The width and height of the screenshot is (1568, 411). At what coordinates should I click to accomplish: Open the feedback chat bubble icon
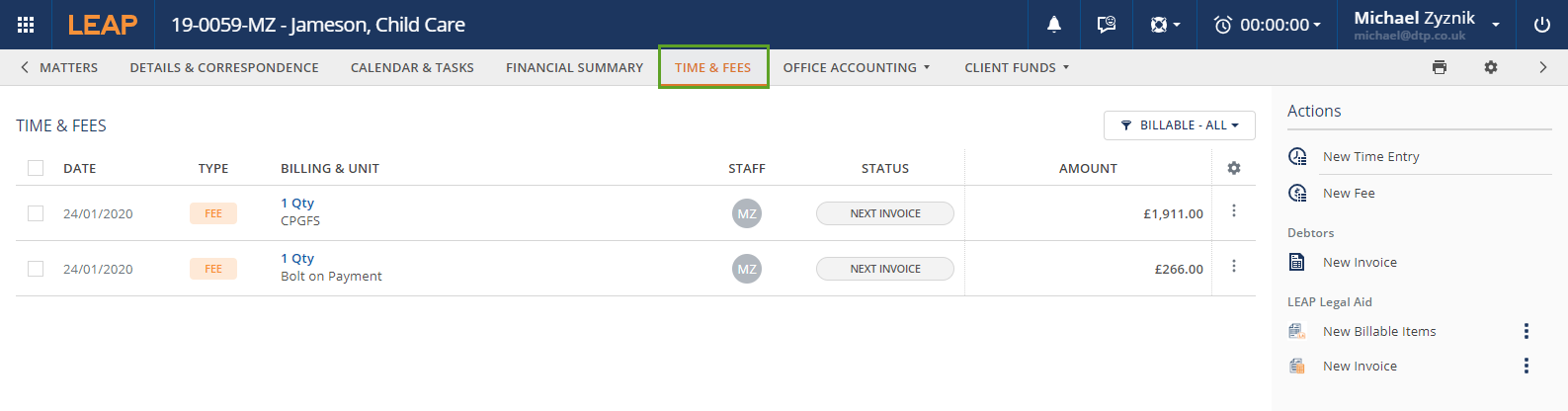[1107, 25]
